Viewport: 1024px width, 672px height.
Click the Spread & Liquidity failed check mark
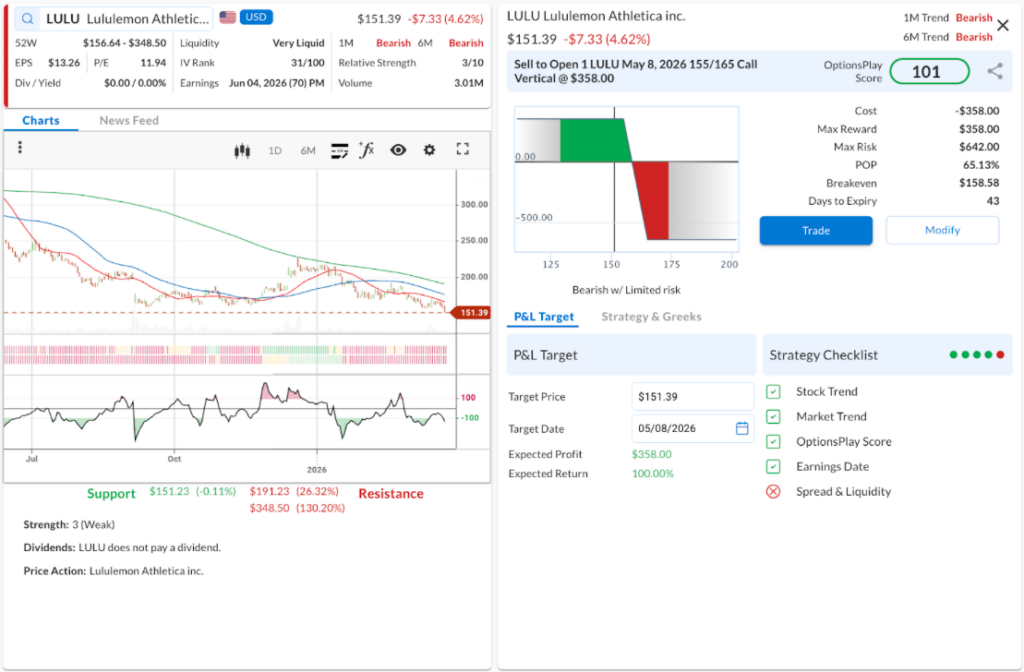(773, 492)
